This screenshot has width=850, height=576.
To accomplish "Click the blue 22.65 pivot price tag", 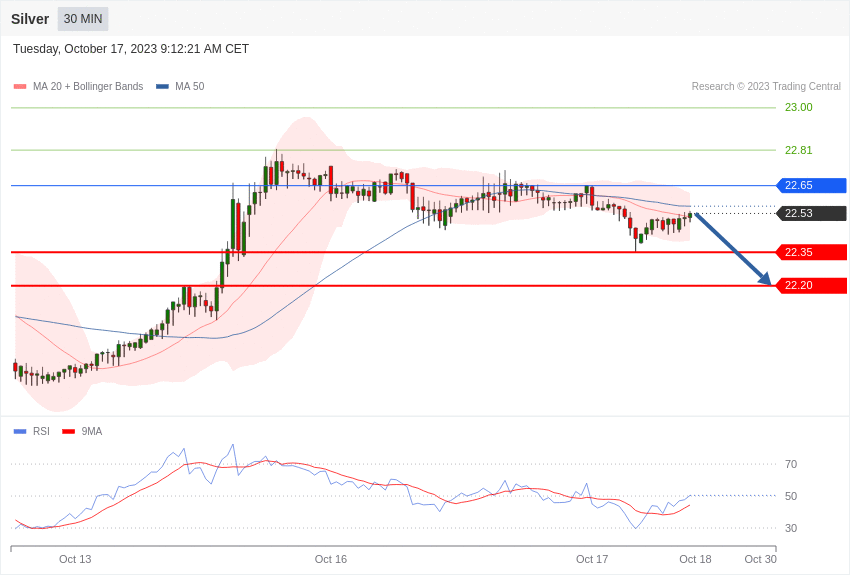I will coord(812,185).
